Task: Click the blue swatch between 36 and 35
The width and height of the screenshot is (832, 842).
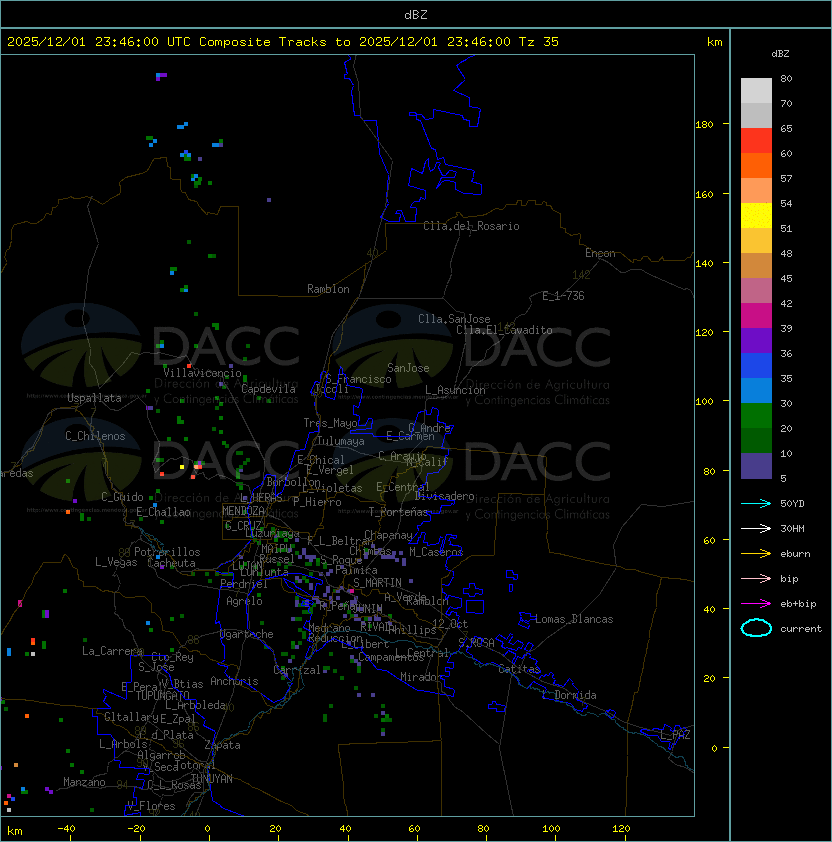Action: (756, 366)
